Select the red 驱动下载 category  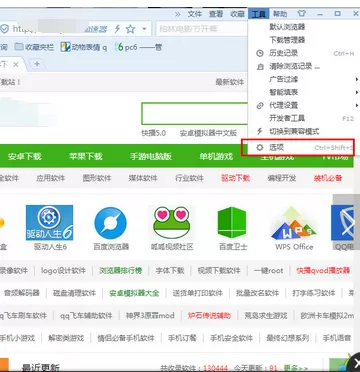235,178
